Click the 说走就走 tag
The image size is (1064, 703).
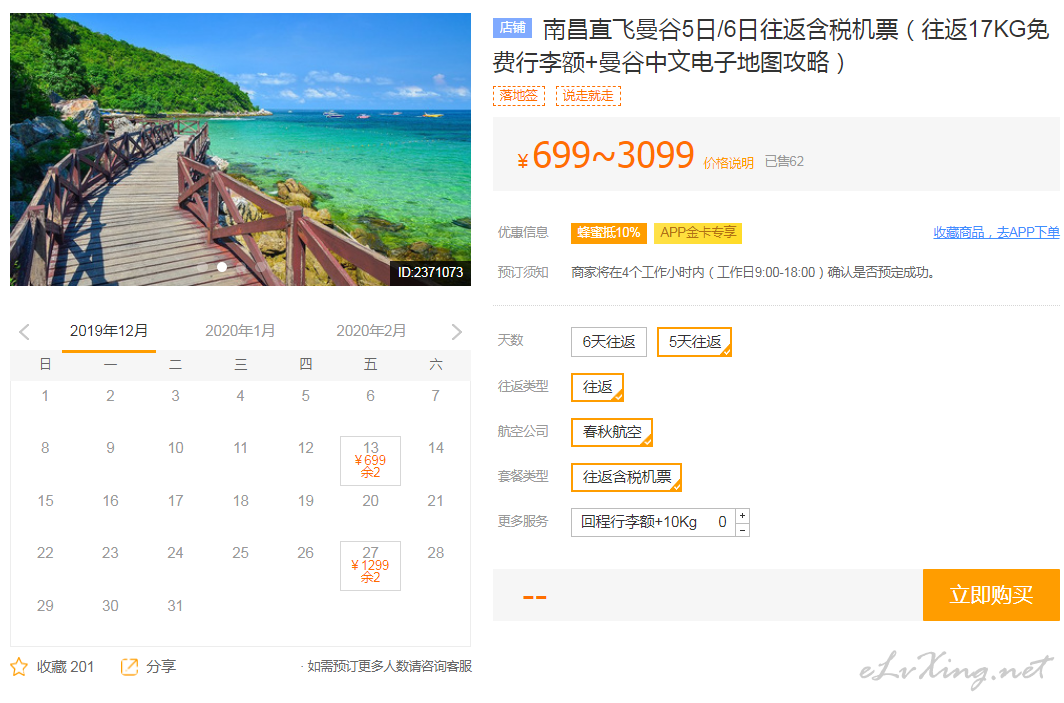coord(588,96)
